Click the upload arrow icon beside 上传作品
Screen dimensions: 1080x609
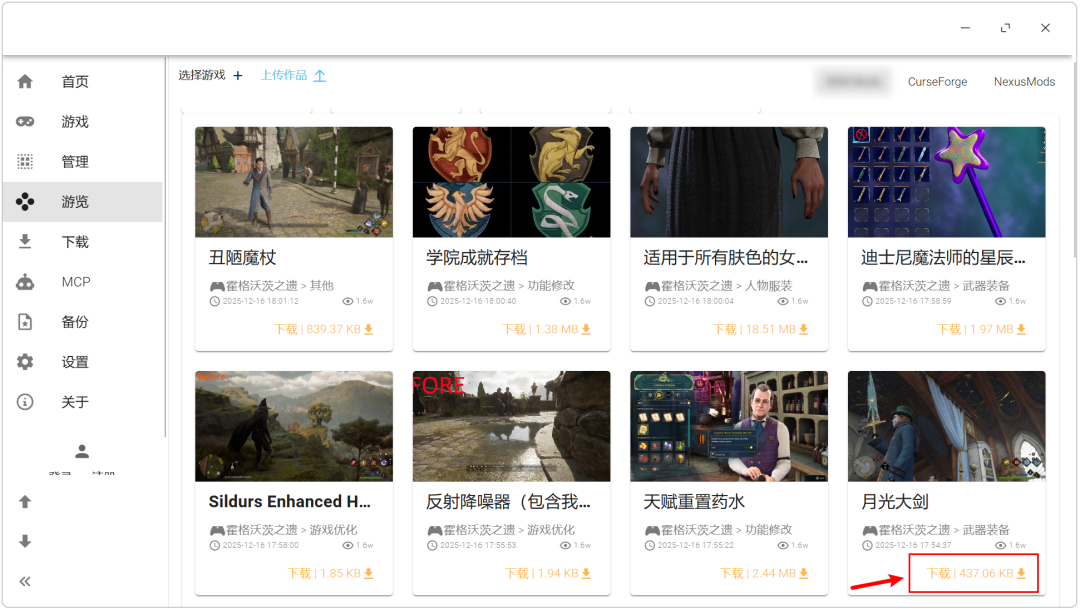(320, 76)
